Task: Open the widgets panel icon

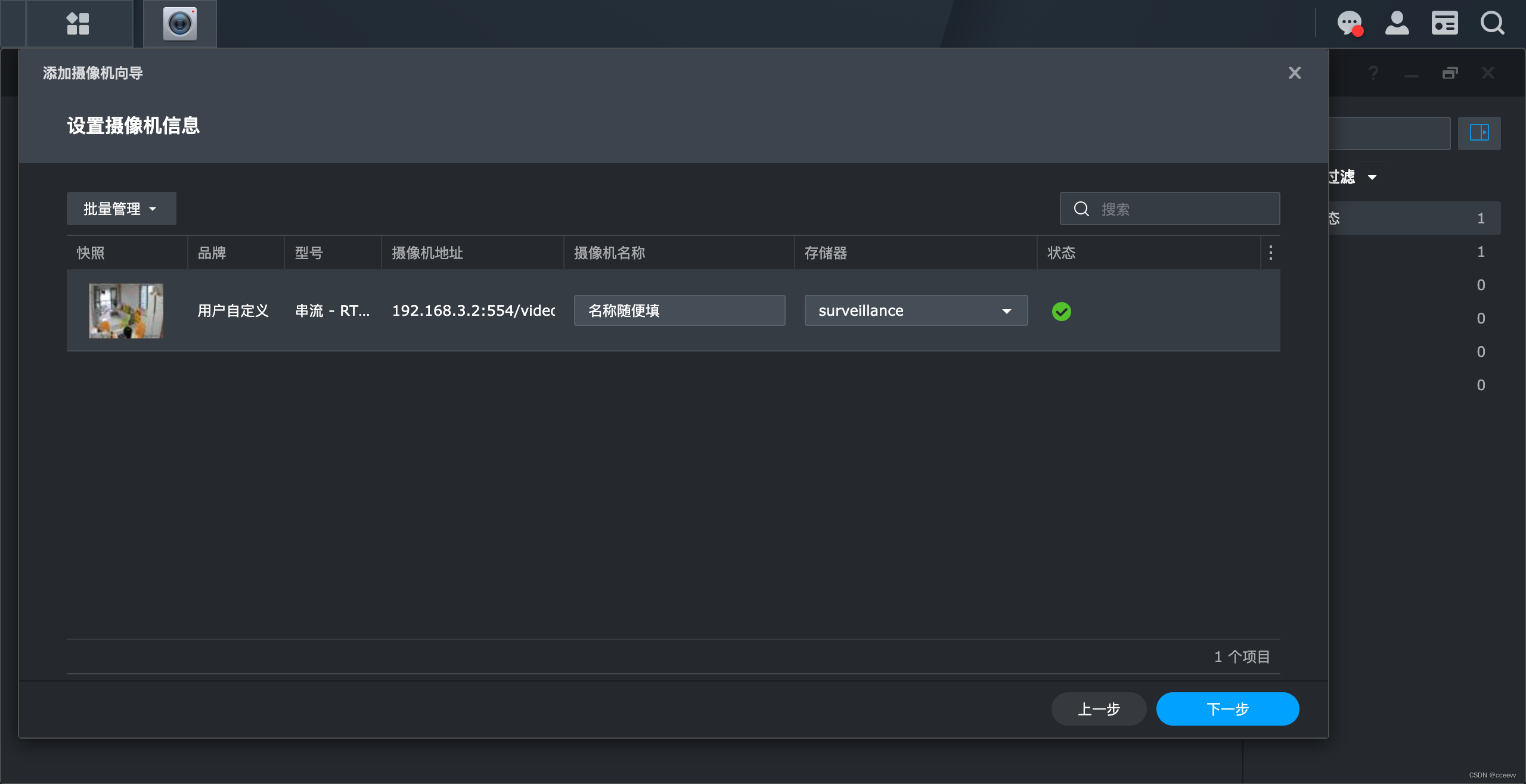Action: [1444, 24]
